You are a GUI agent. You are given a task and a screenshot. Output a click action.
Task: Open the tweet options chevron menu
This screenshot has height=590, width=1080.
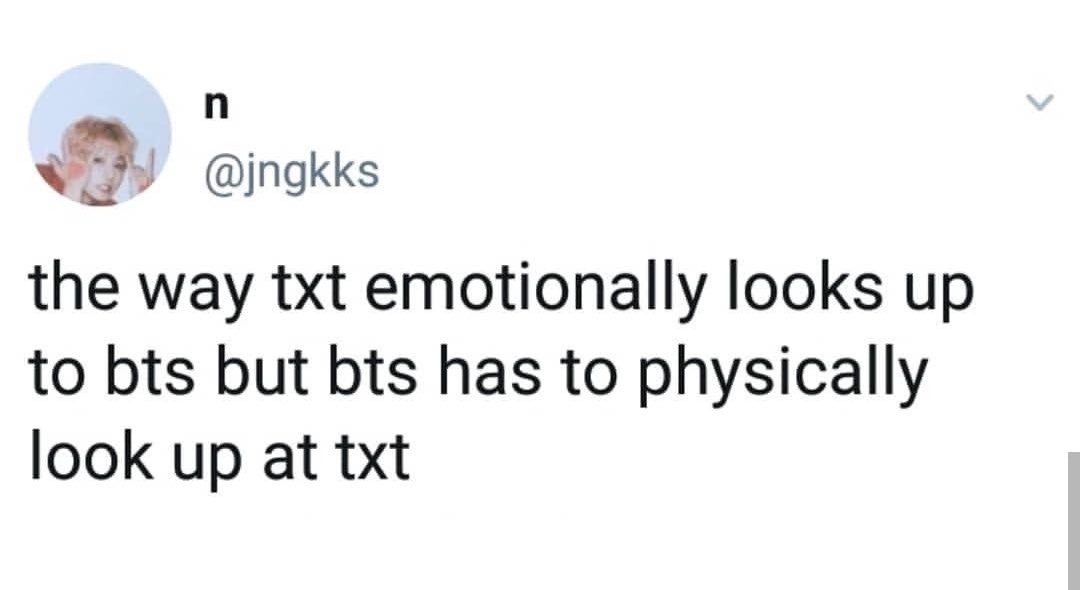(1039, 104)
